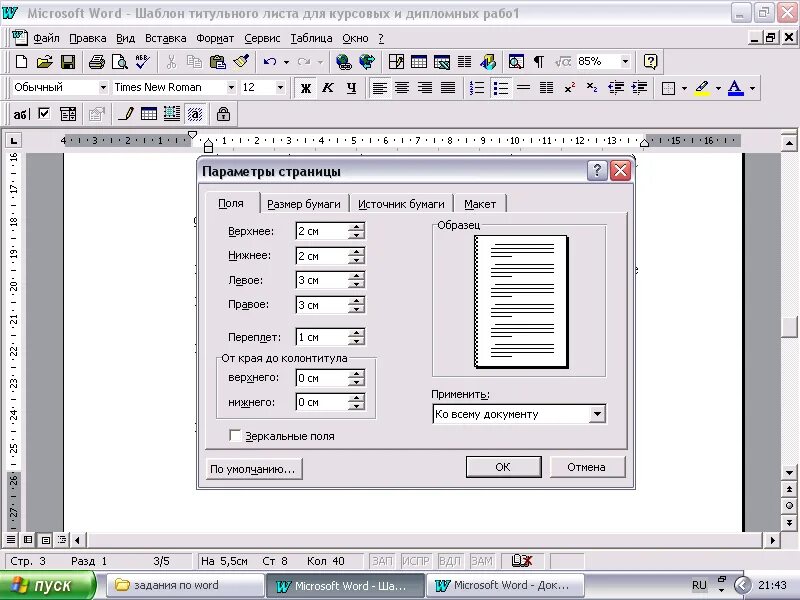Open the Times New Roman font dropdown

(x=231, y=88)
